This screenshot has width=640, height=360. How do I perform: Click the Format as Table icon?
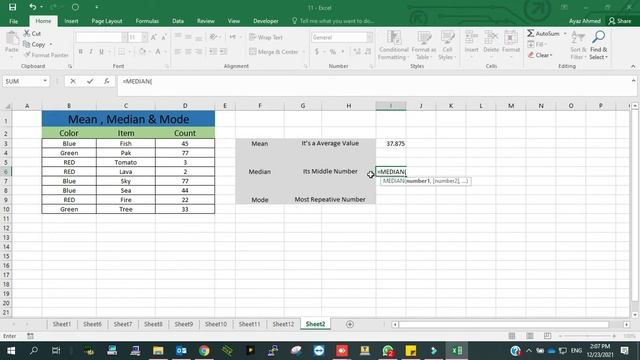click(424, 38)
